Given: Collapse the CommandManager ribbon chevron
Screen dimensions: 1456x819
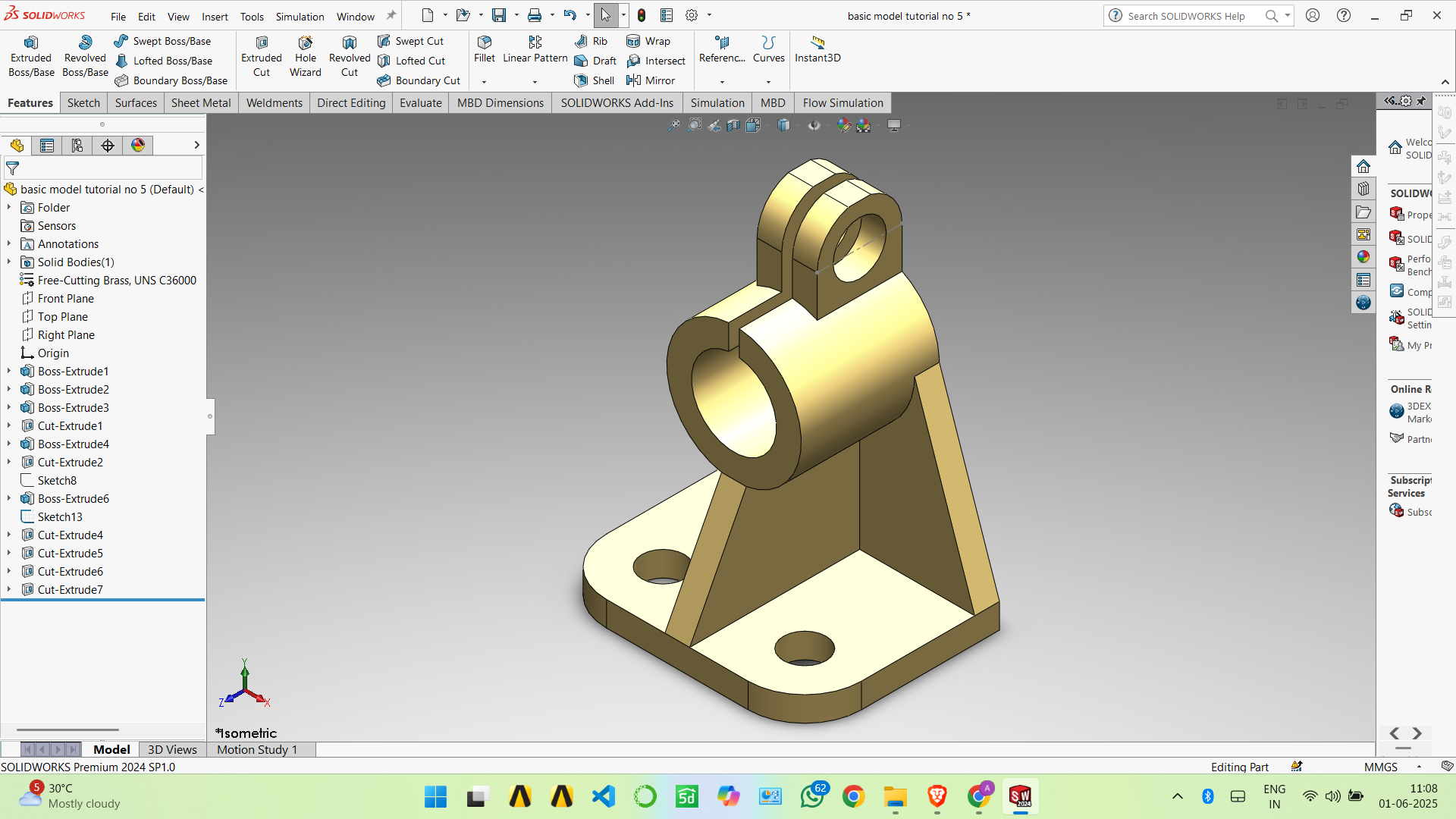Looking at the screenshot, I should (1445, 83).
